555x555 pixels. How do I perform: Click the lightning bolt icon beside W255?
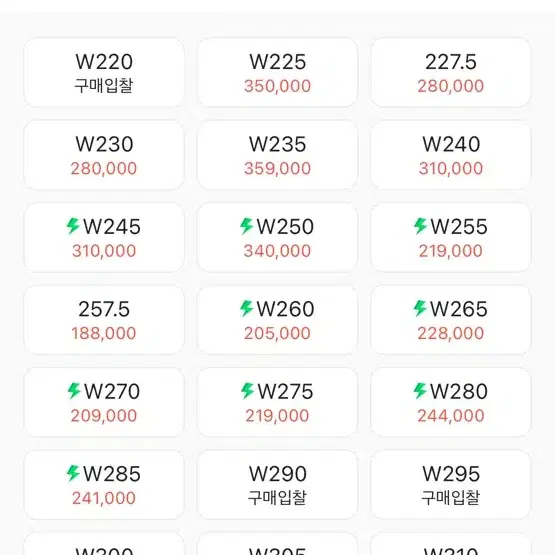420,226
